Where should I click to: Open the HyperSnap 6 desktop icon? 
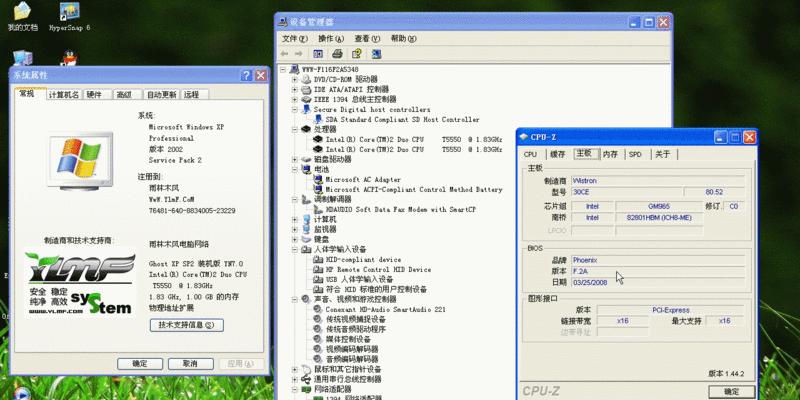click(69, 17)
